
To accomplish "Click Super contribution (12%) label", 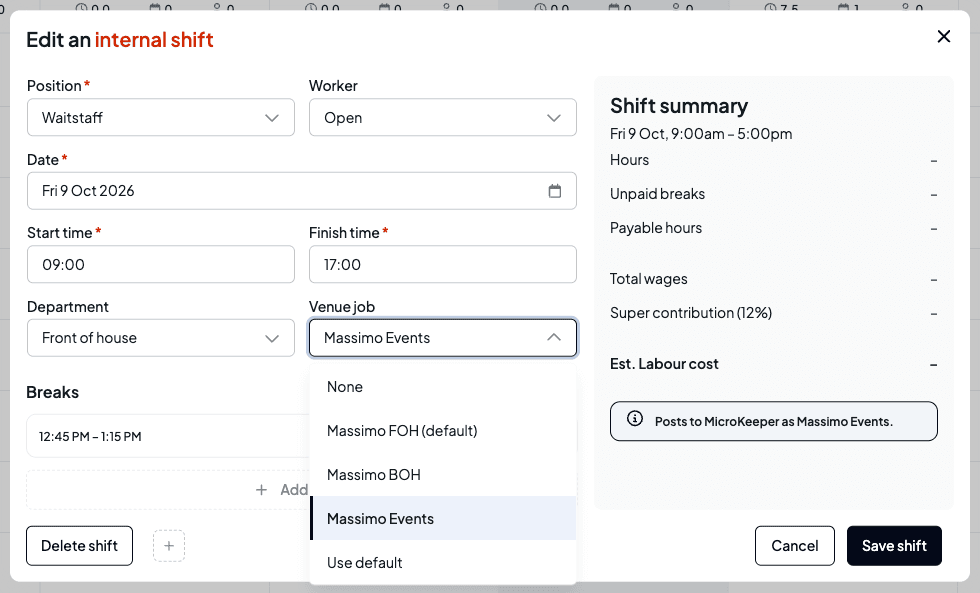I will (x=691, y=312).
